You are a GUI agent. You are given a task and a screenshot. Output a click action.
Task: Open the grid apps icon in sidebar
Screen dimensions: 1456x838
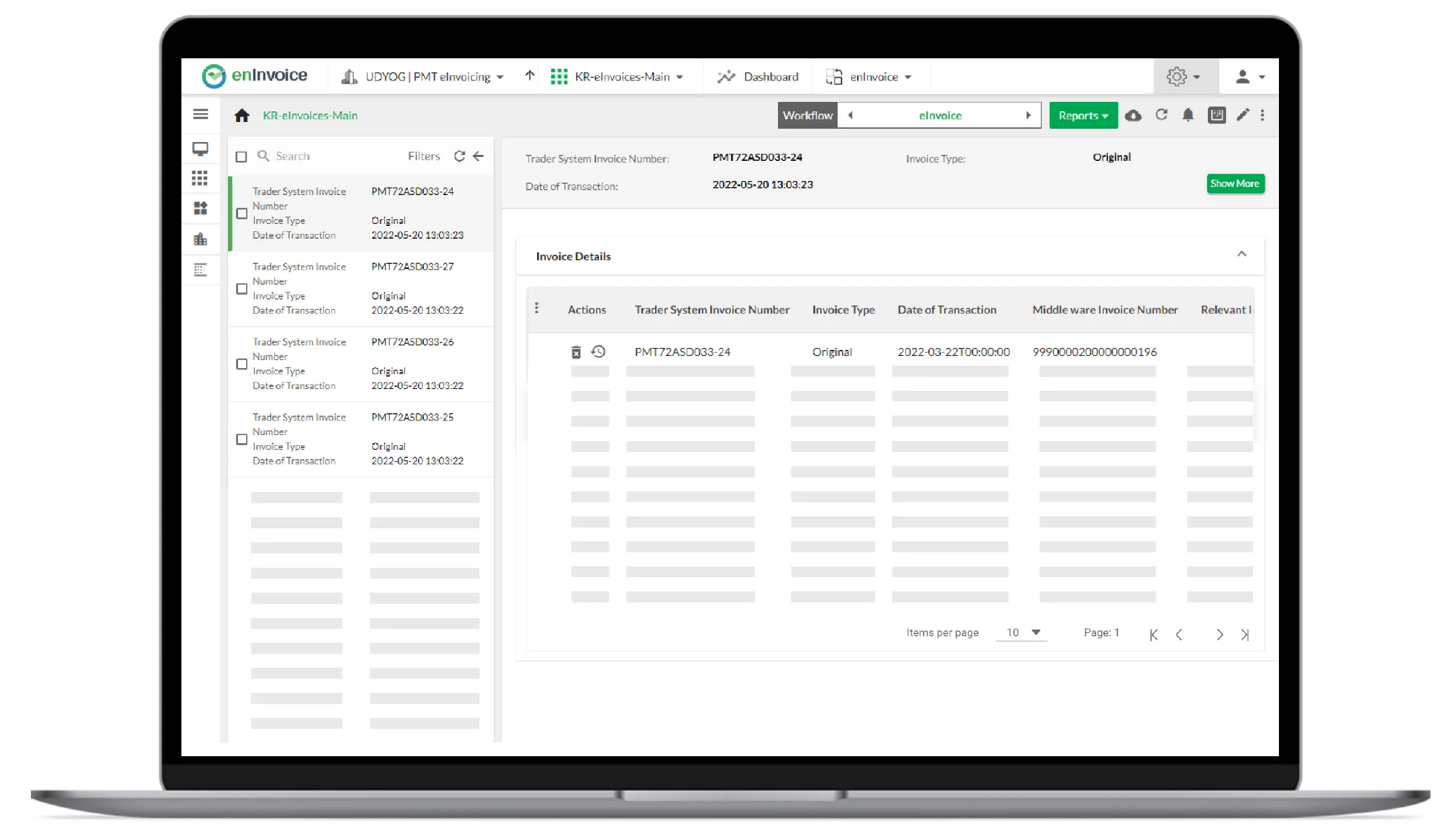[x=200, y=178]
